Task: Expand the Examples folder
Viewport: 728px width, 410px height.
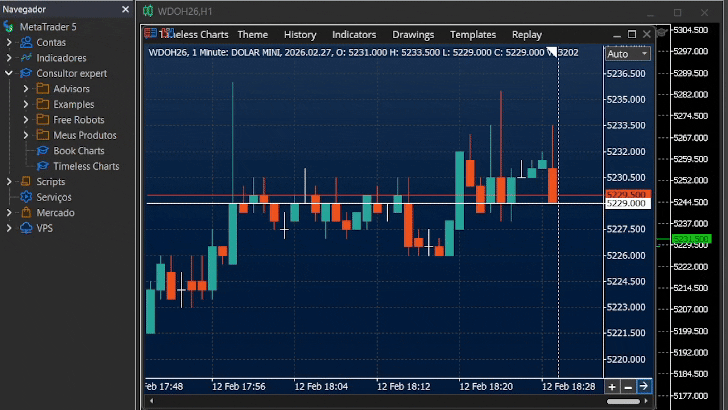Action: pyautogui.click(x=26, y=104)
